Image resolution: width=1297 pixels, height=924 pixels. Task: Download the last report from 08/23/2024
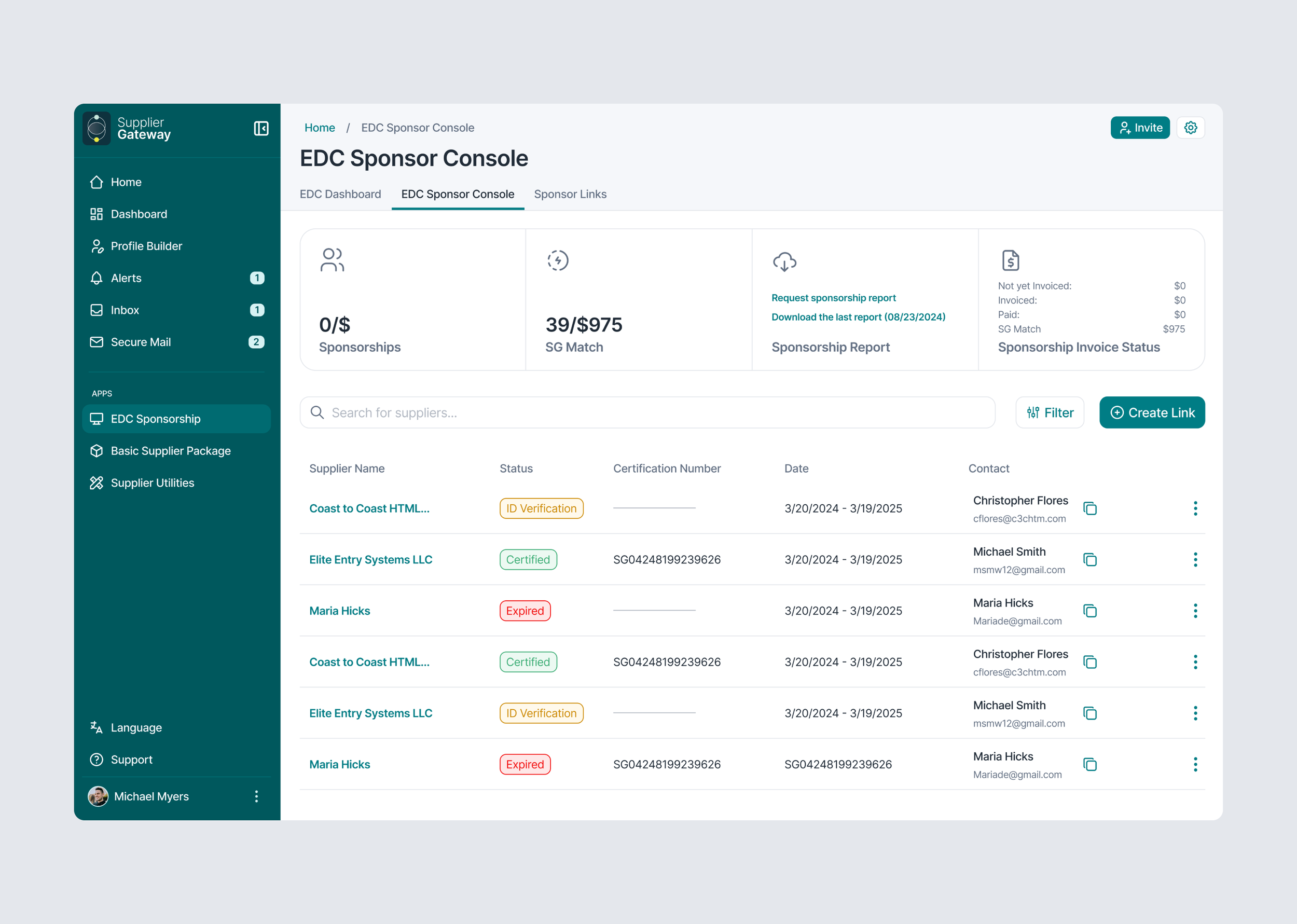tap(858, 318)
